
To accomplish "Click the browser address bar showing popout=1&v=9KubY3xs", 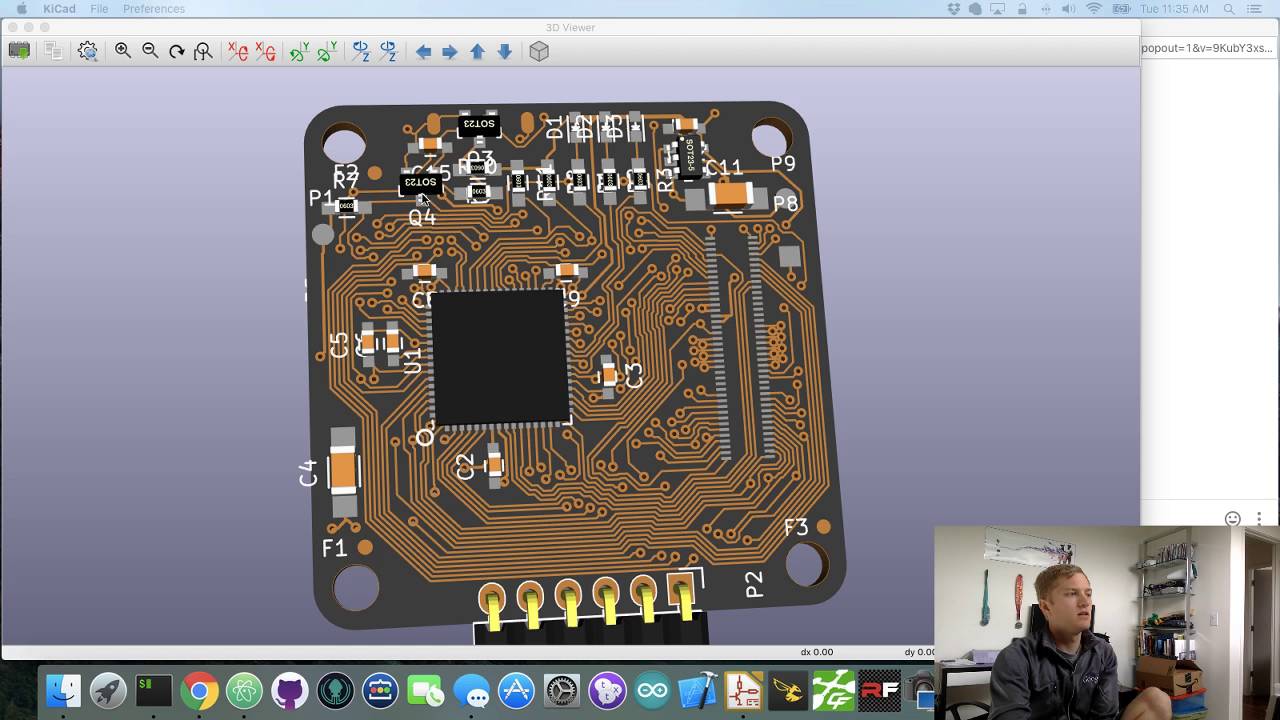I will [x=1207, y=48].
